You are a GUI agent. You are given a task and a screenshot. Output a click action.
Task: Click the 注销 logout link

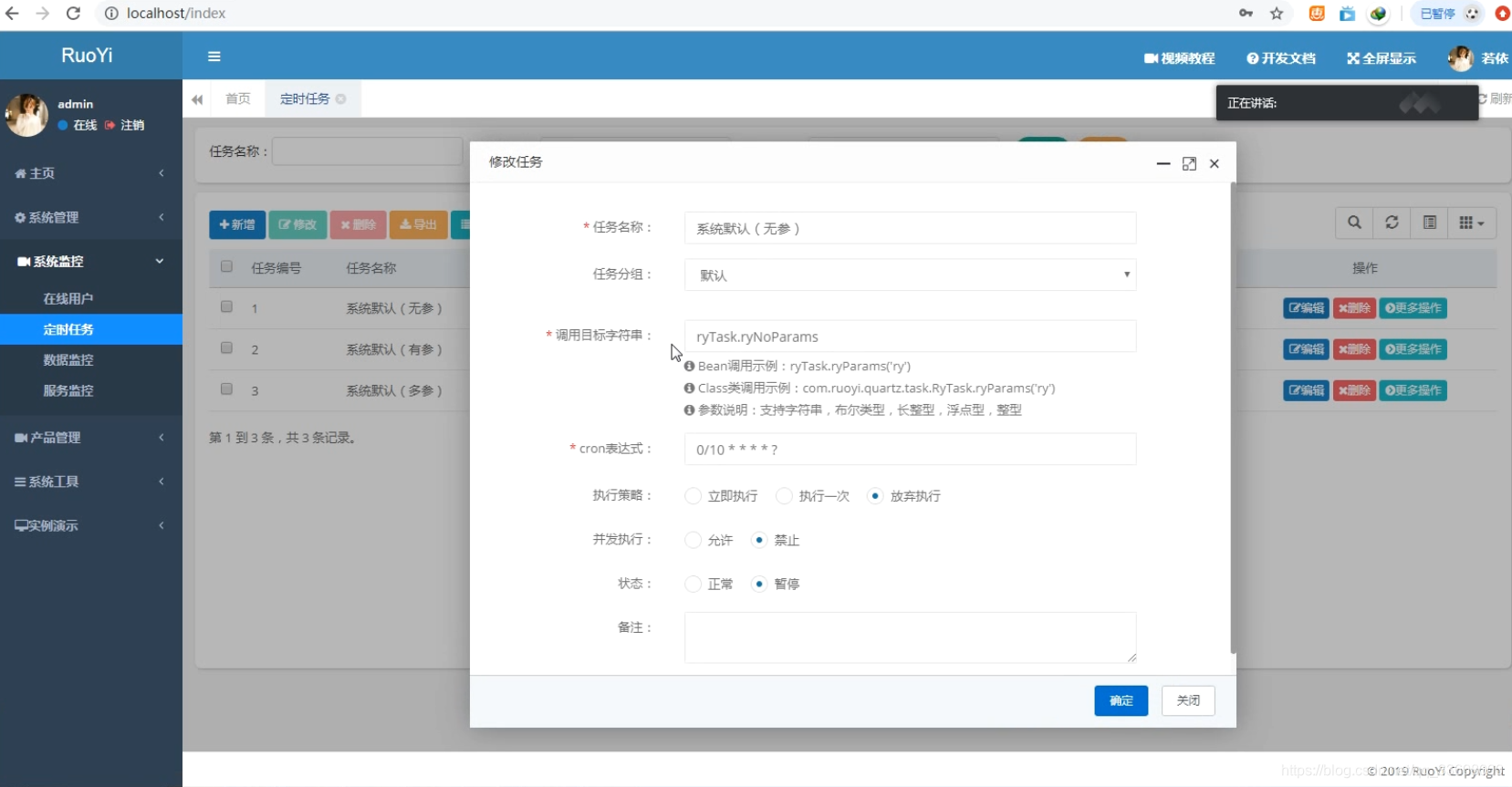[125, 125]
